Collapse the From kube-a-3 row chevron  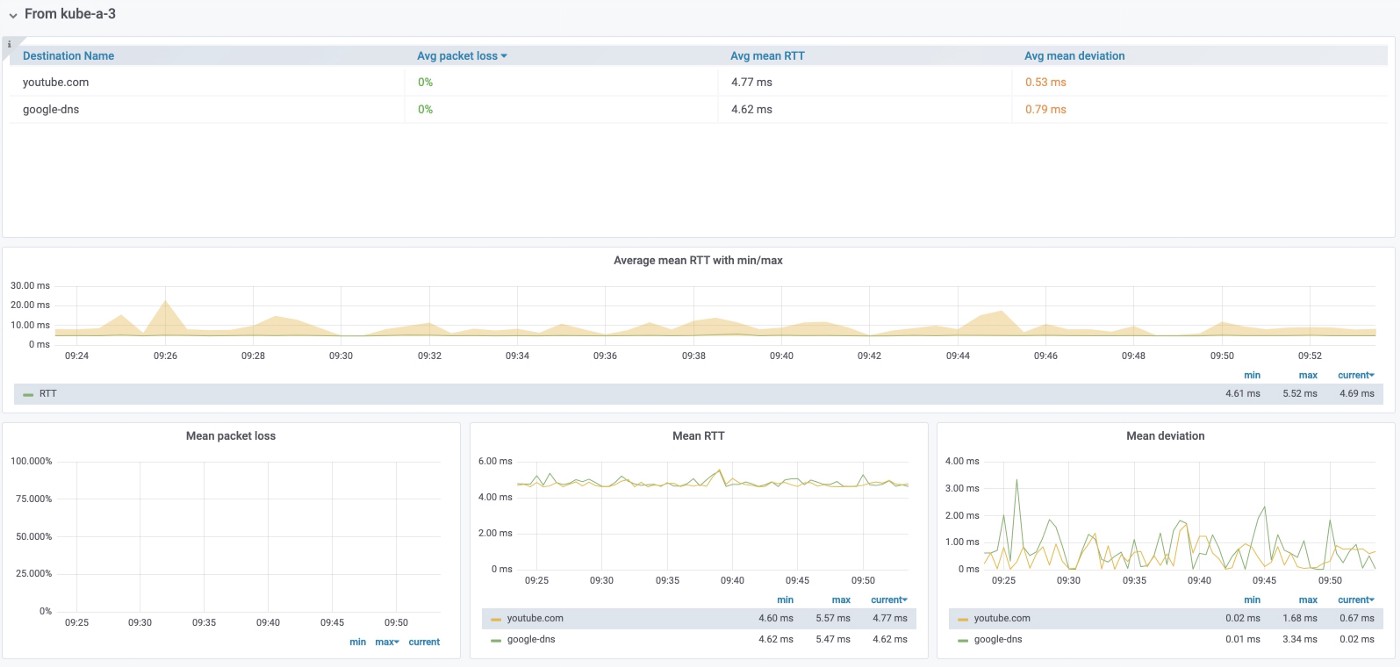point(13,15)
